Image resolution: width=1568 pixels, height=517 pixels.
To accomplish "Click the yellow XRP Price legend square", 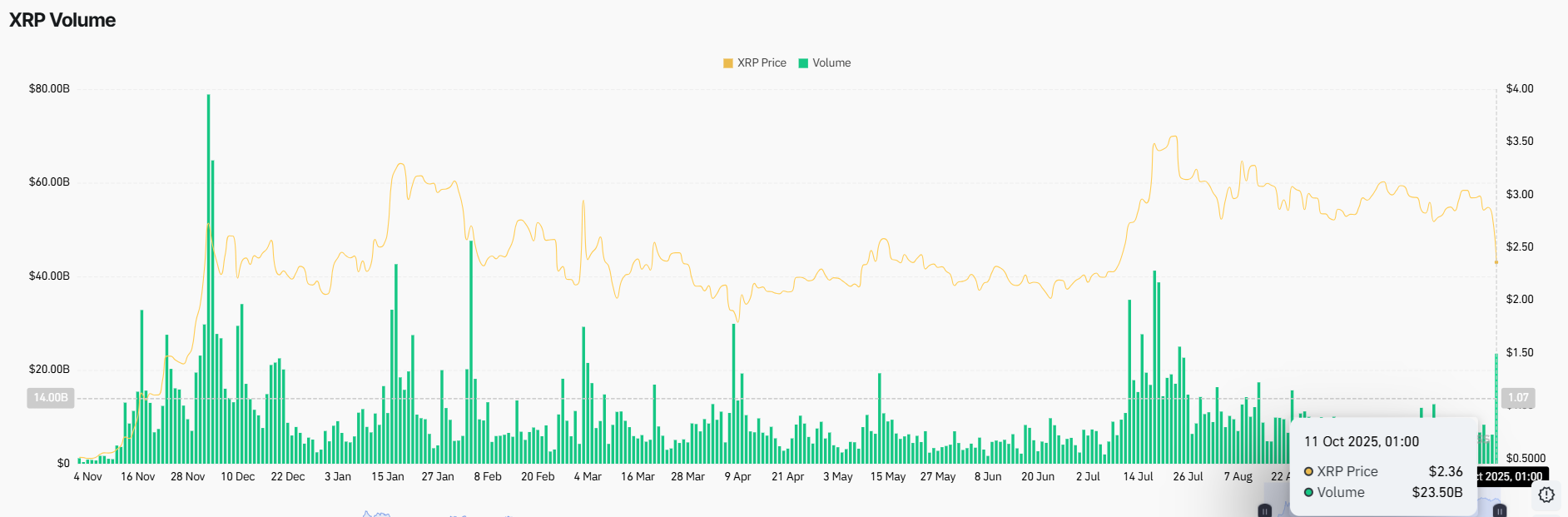I will 728,63.
